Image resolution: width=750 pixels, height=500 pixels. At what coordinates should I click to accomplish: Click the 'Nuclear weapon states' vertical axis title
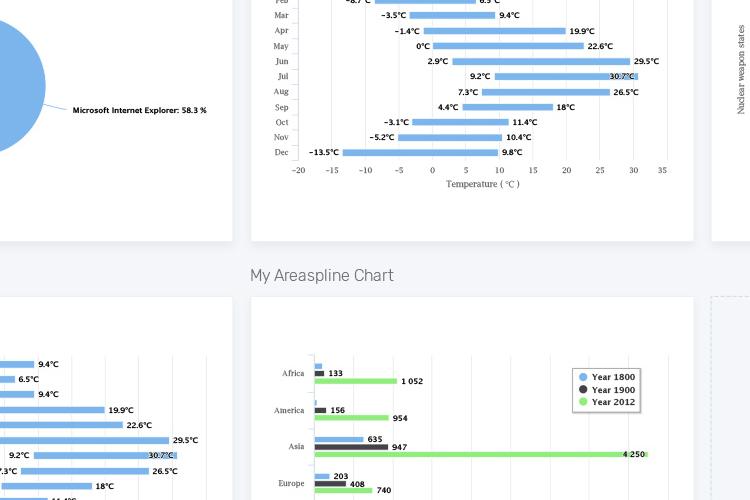741,69
